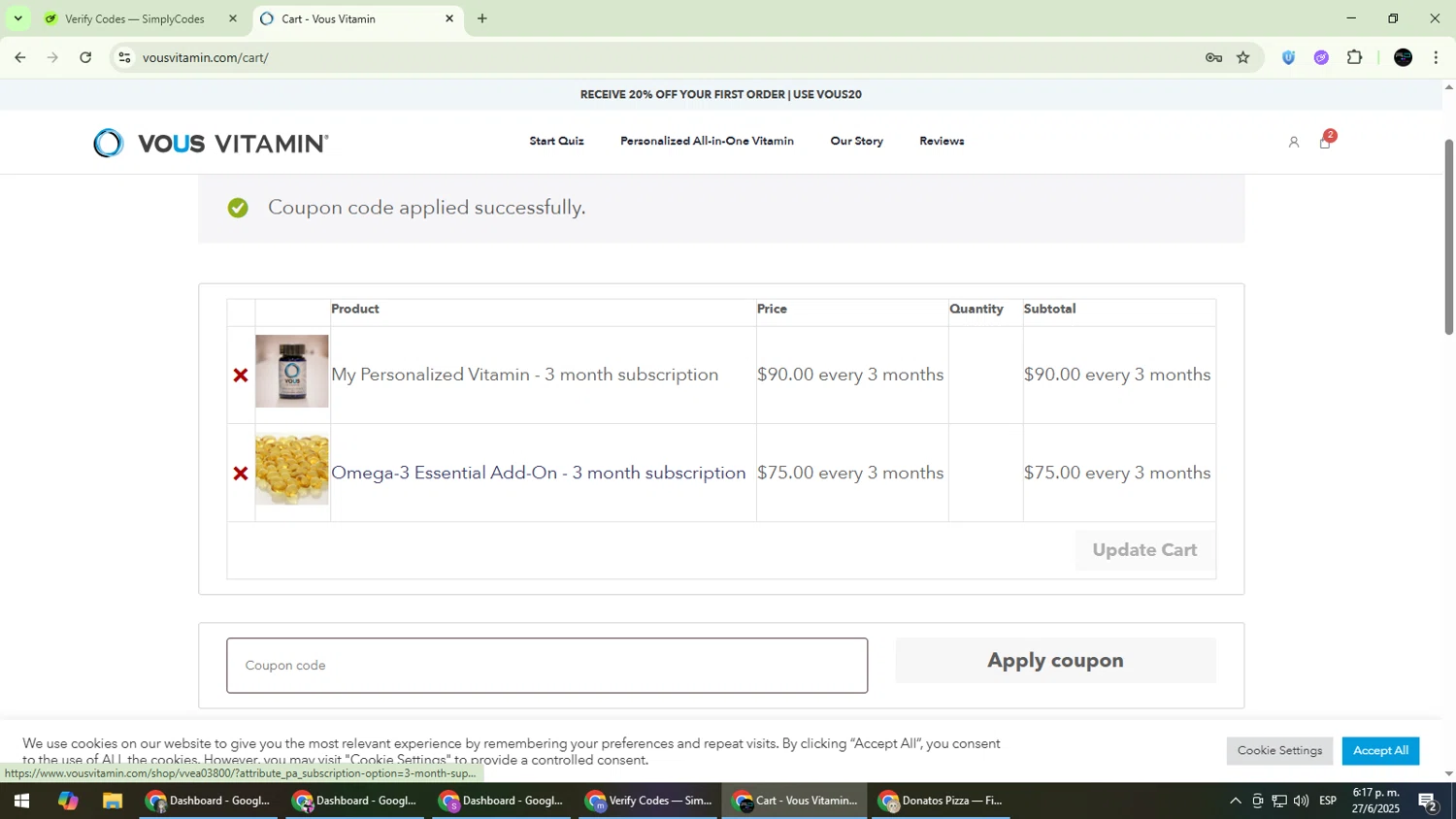
Task: Click the address bar URL
Action: 206,58
